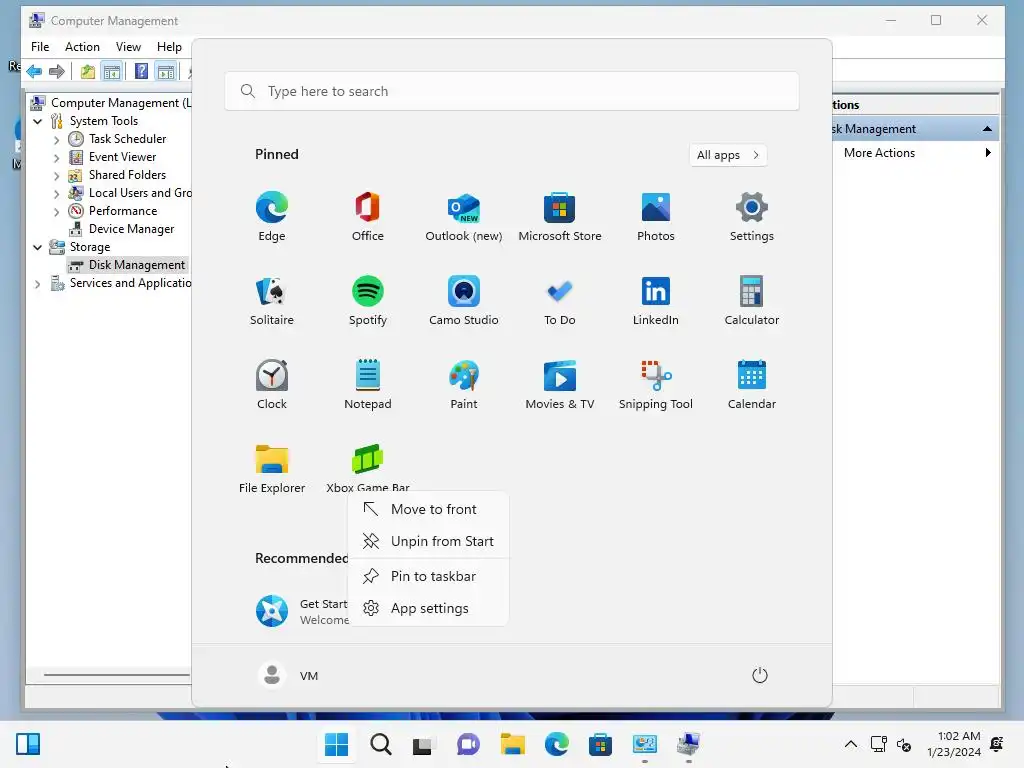Open the Get Started recommended item
Viewport: 1024px width, 768px height.
click(x=302, y=611)
